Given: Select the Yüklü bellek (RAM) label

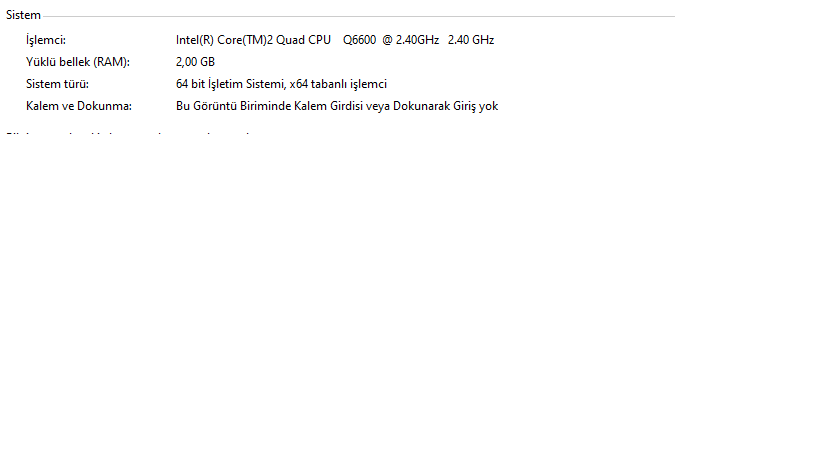Looking at the screenshot, I should [x=78, y=62].
